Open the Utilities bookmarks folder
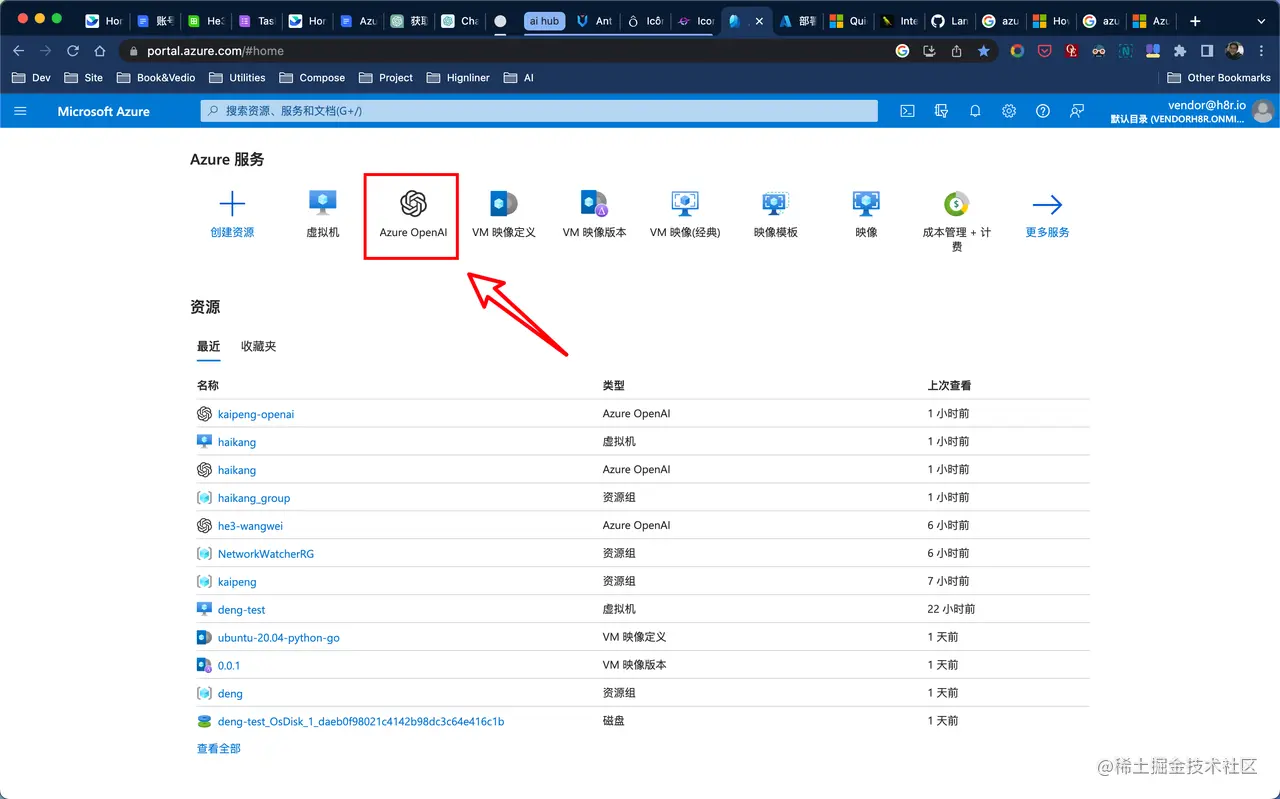Image resolution: width=1280 pixels, height=799 pixels. pos(237,77)
